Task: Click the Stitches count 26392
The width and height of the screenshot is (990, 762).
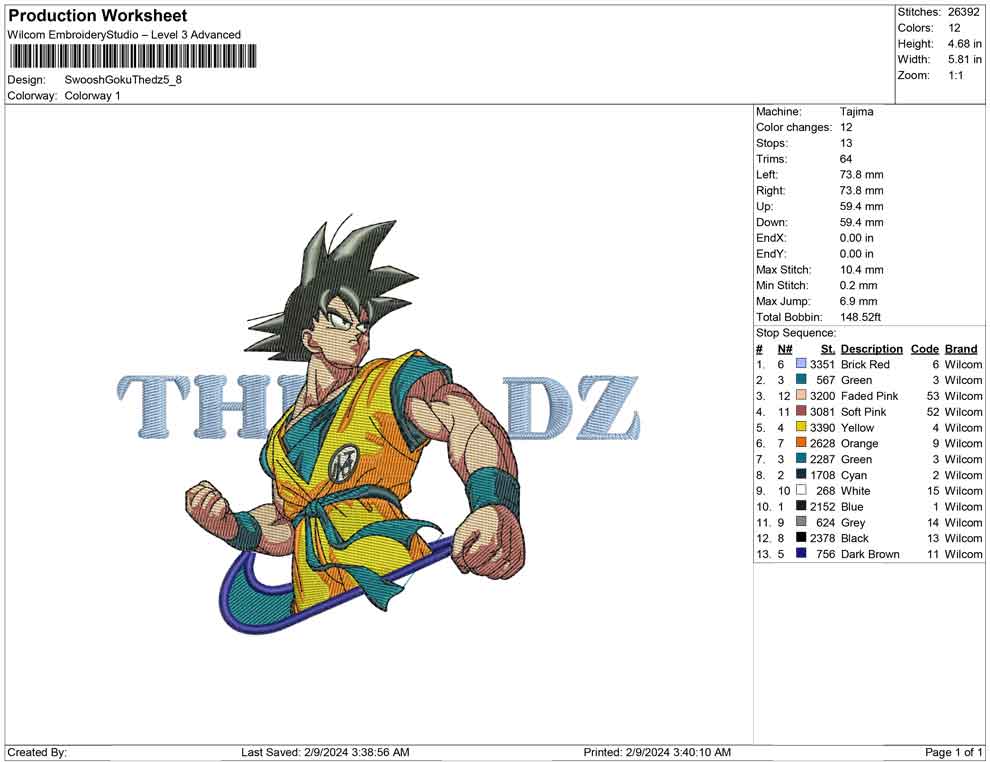Action: point(963,12)
